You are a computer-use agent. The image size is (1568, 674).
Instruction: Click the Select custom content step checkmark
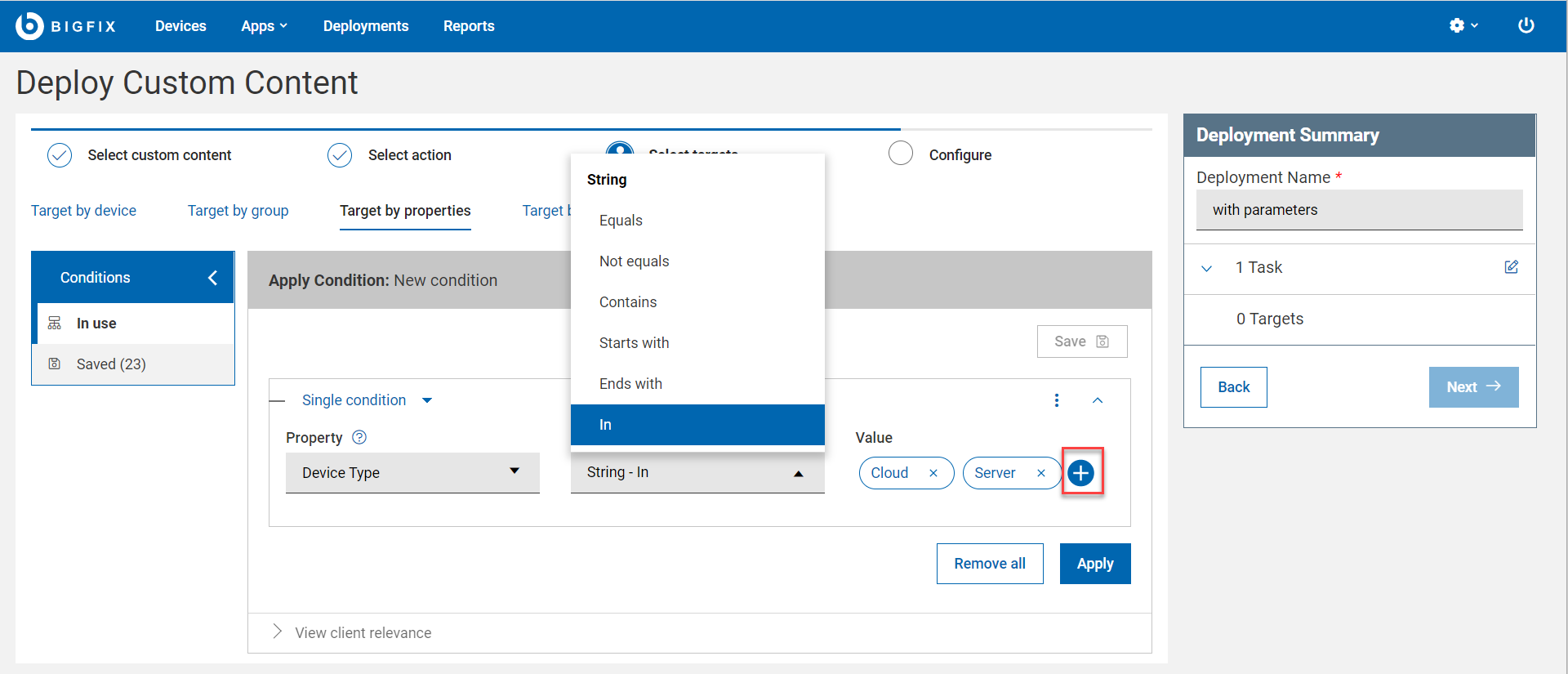60,154
